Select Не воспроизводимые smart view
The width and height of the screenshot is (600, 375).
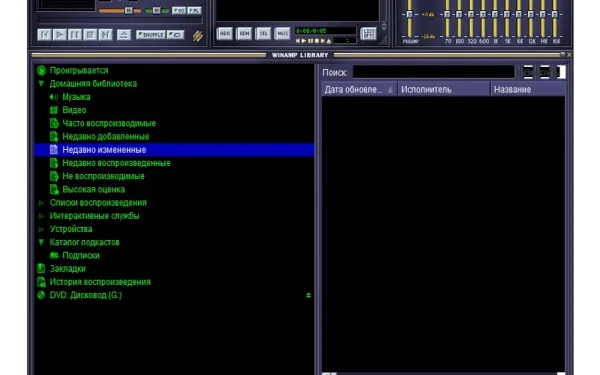[x=103, y=176]
